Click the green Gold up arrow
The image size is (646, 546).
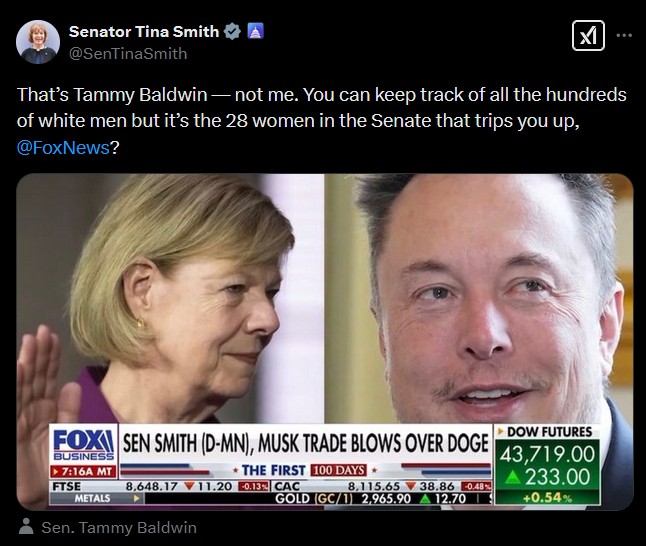pos(424,498)
